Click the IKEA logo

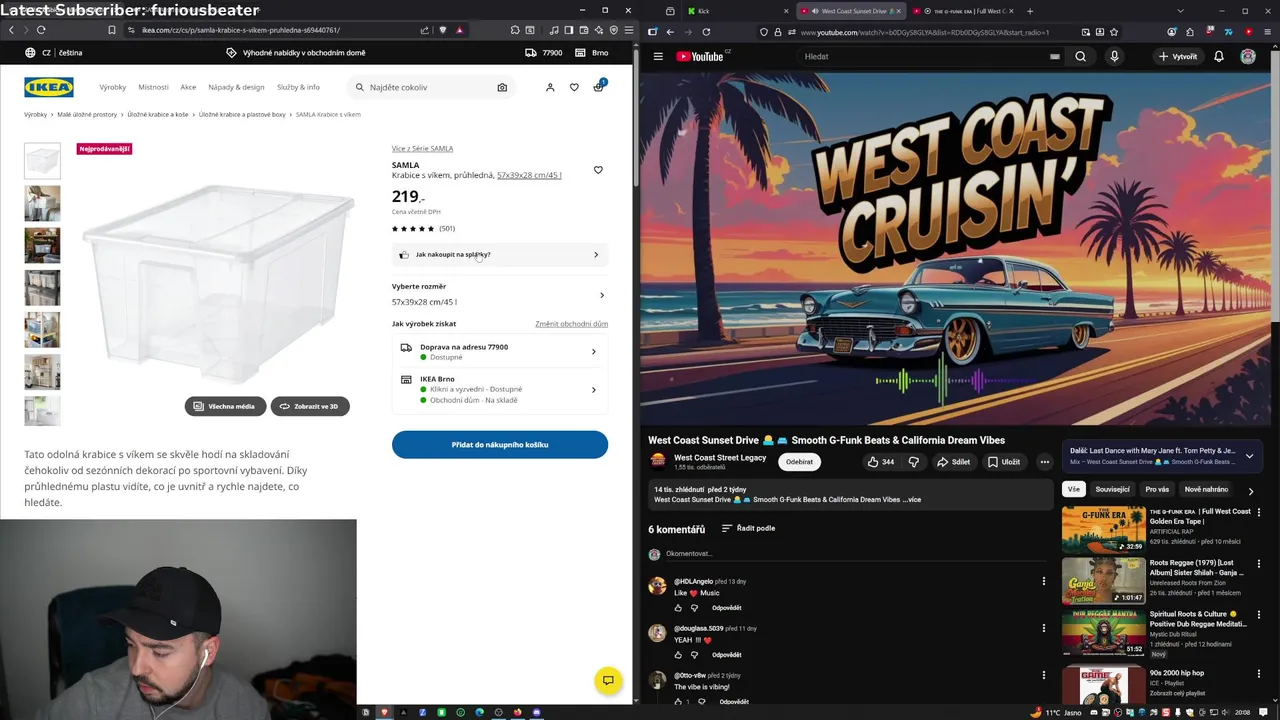pos(49,87)
